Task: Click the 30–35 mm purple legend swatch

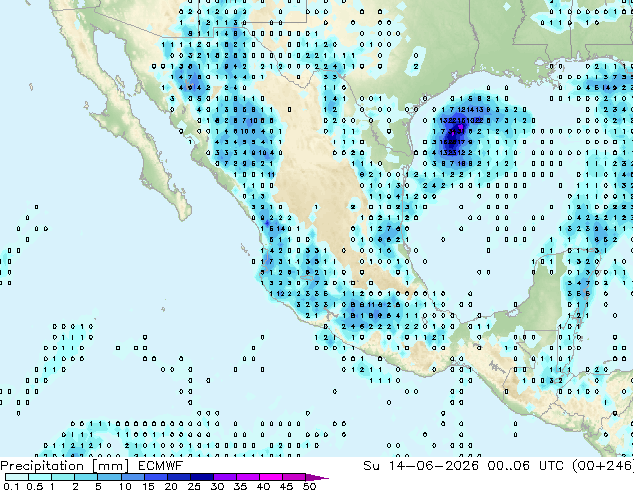Action: pyautogui.click(x=224, y=477)
